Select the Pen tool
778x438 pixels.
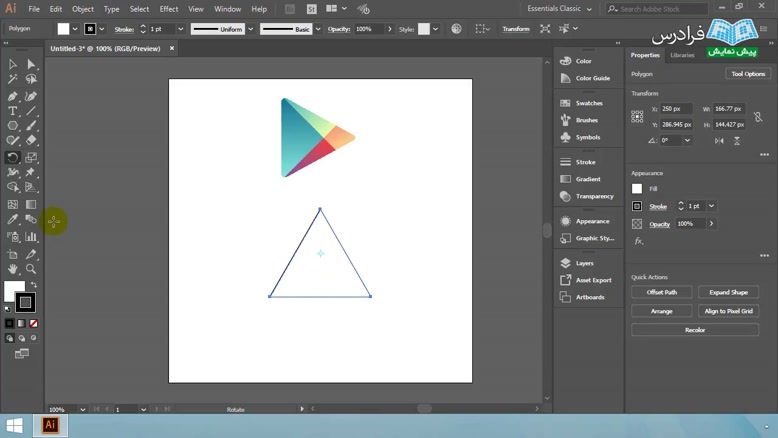coord(12,96)
